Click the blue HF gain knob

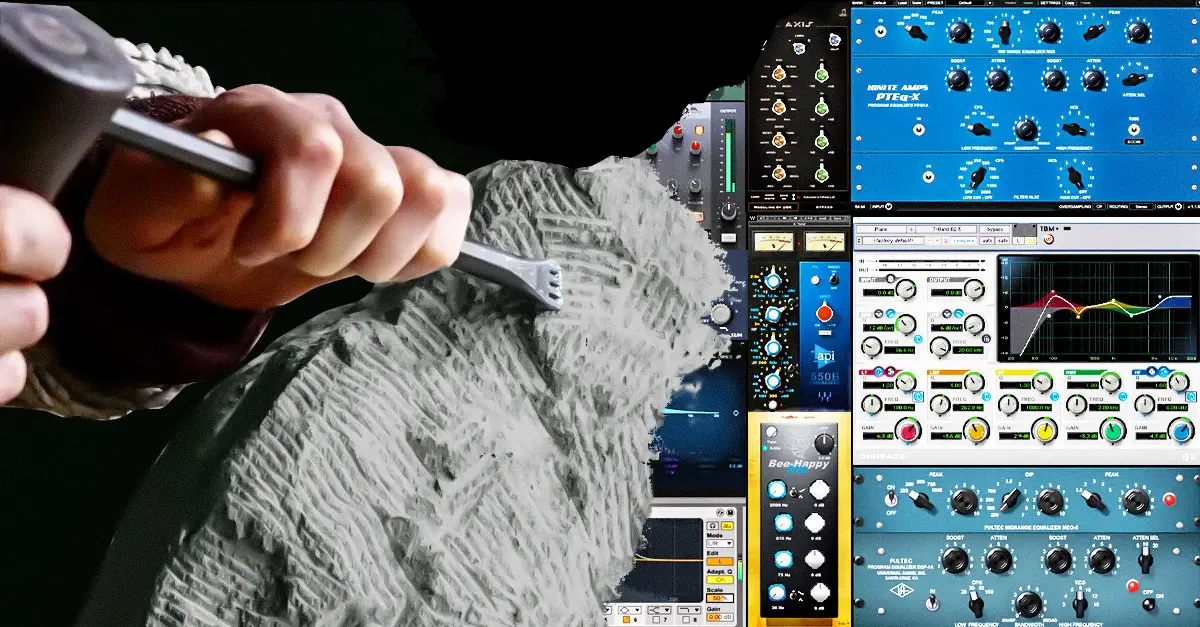(x=1181, y=432)
